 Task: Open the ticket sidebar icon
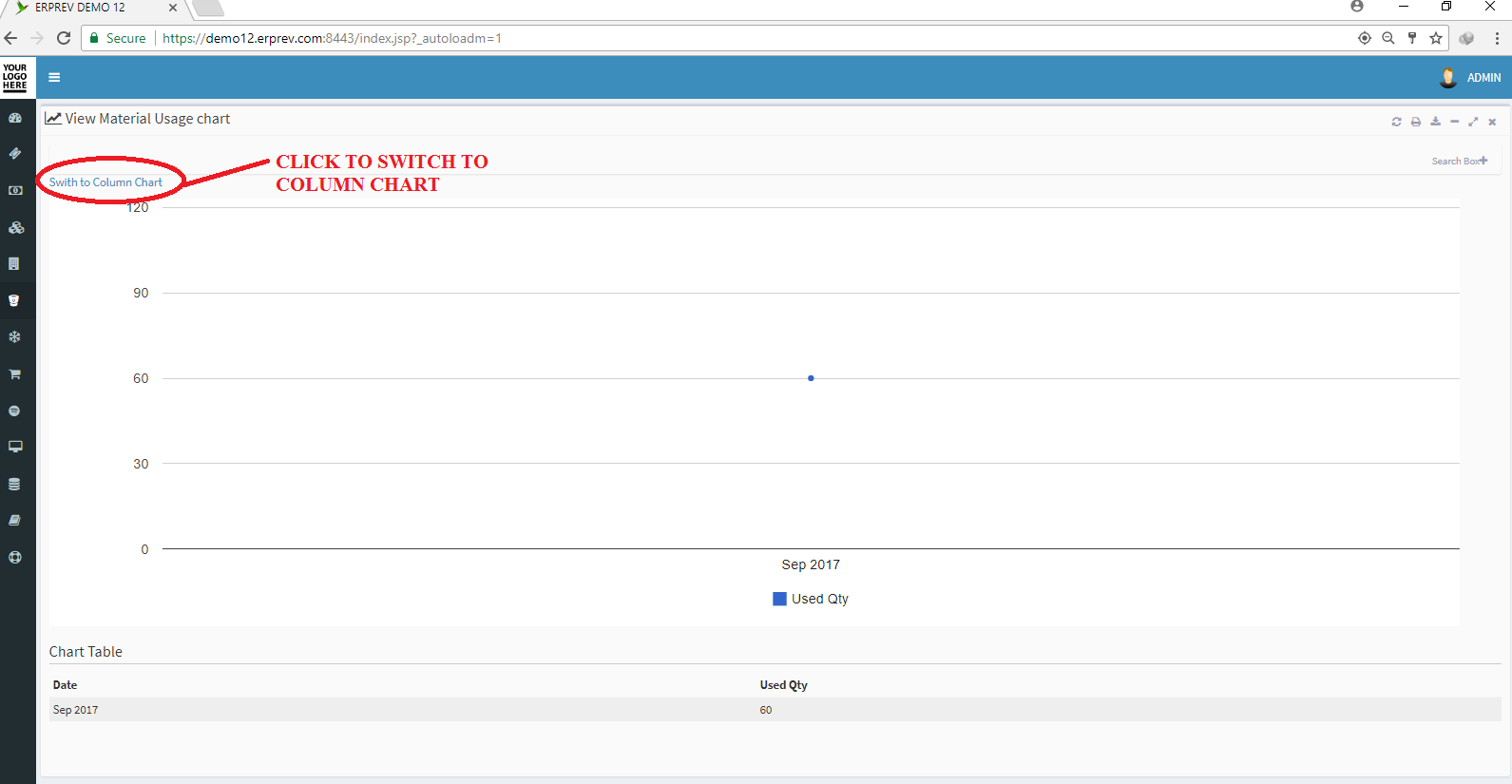pyautogui.click(x=15, y=153)
